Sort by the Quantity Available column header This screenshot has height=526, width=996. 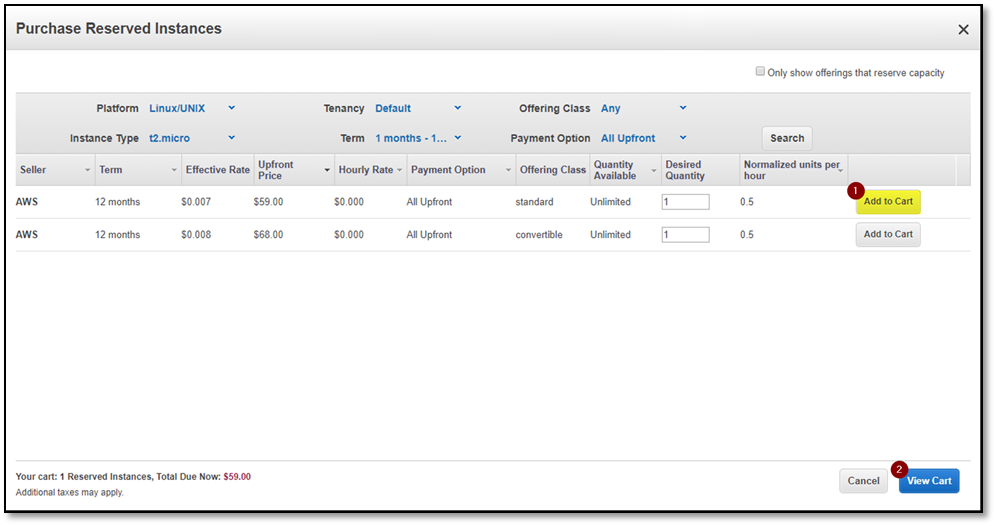625,170
